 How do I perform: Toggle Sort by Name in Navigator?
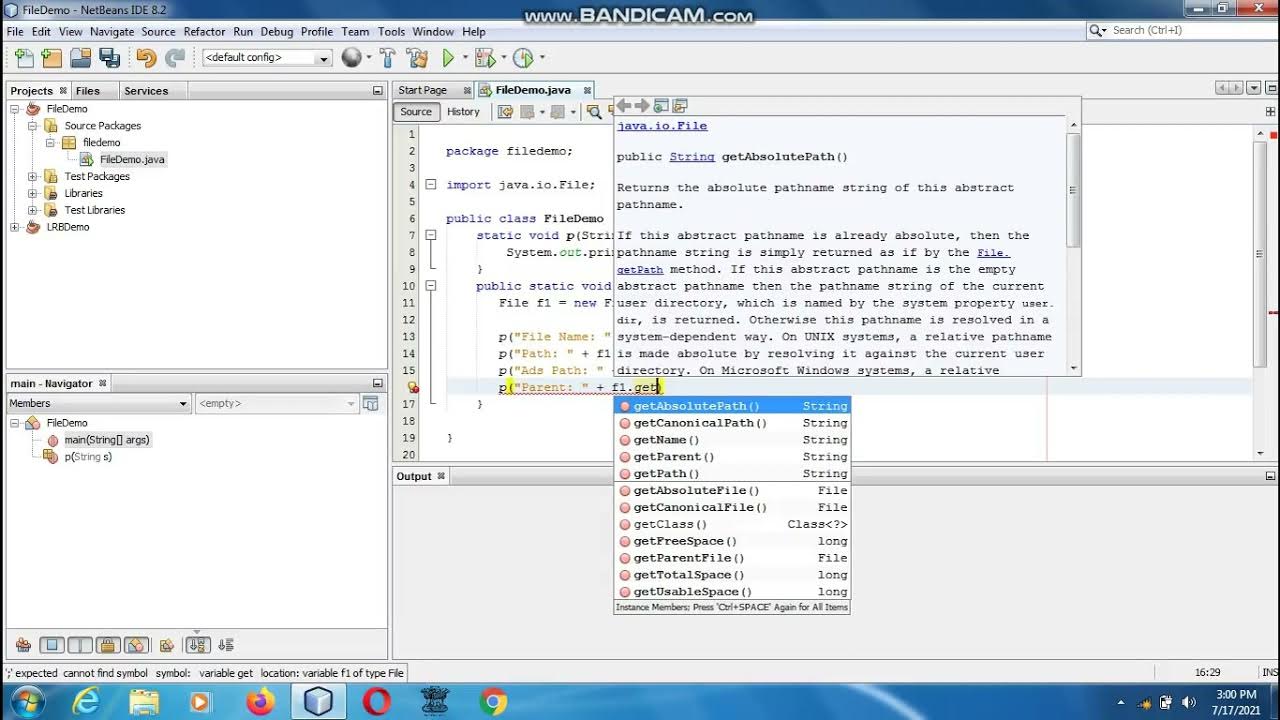[197, 645]
